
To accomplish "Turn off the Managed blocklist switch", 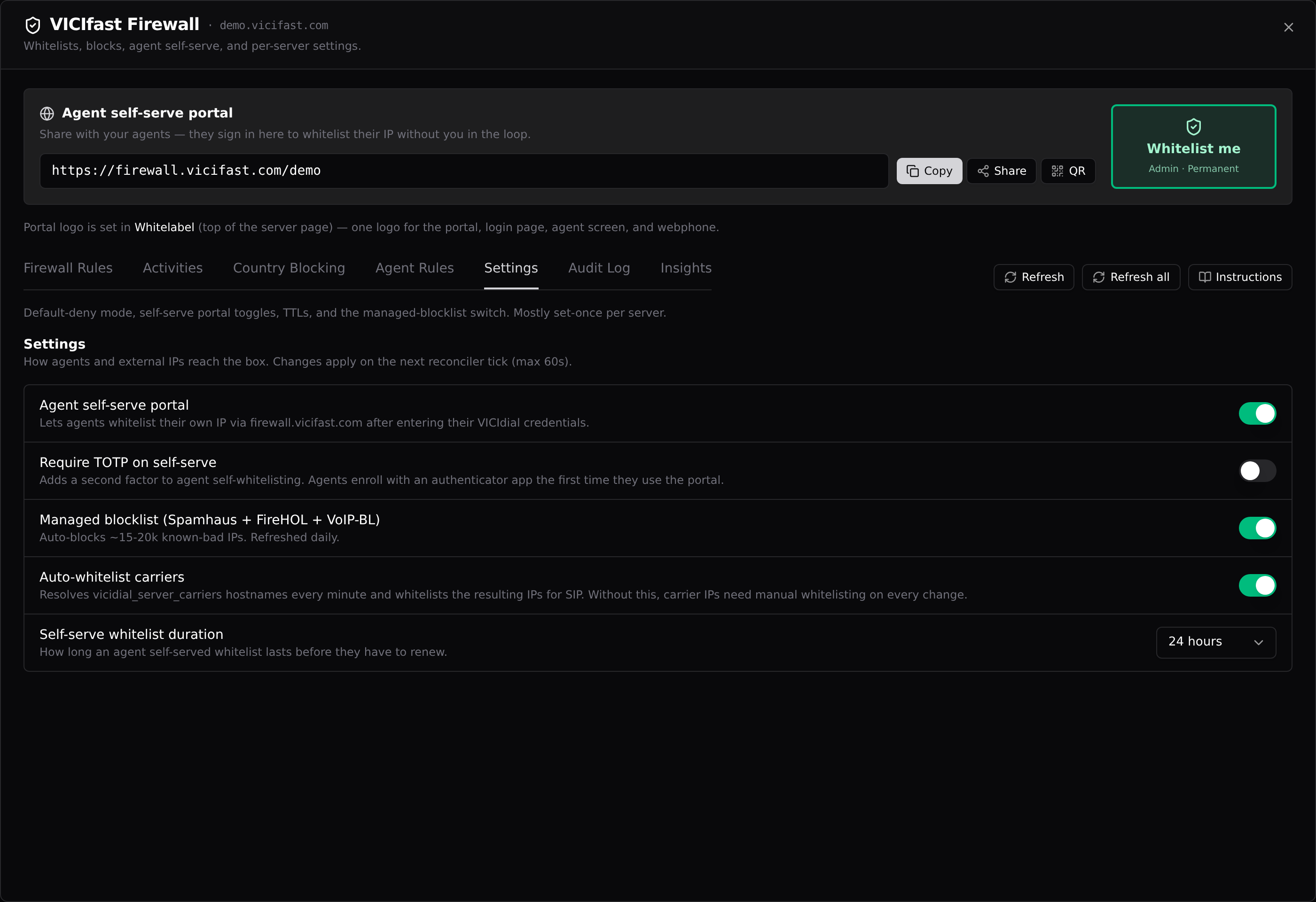I will click(1257, 528).
